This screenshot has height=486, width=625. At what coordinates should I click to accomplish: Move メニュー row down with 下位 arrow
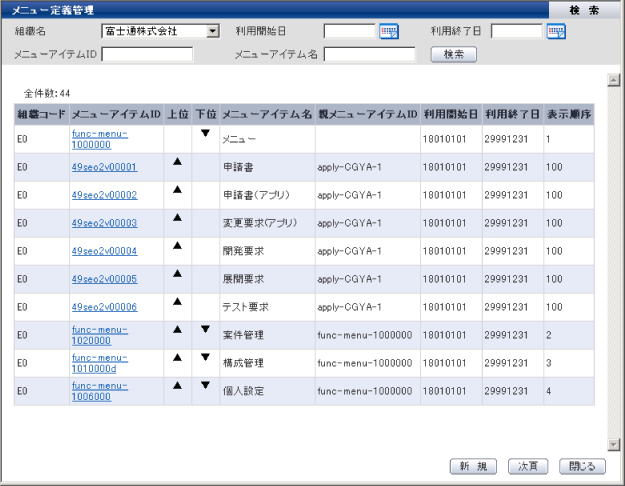pyautogui.click(x=205, y=133)
